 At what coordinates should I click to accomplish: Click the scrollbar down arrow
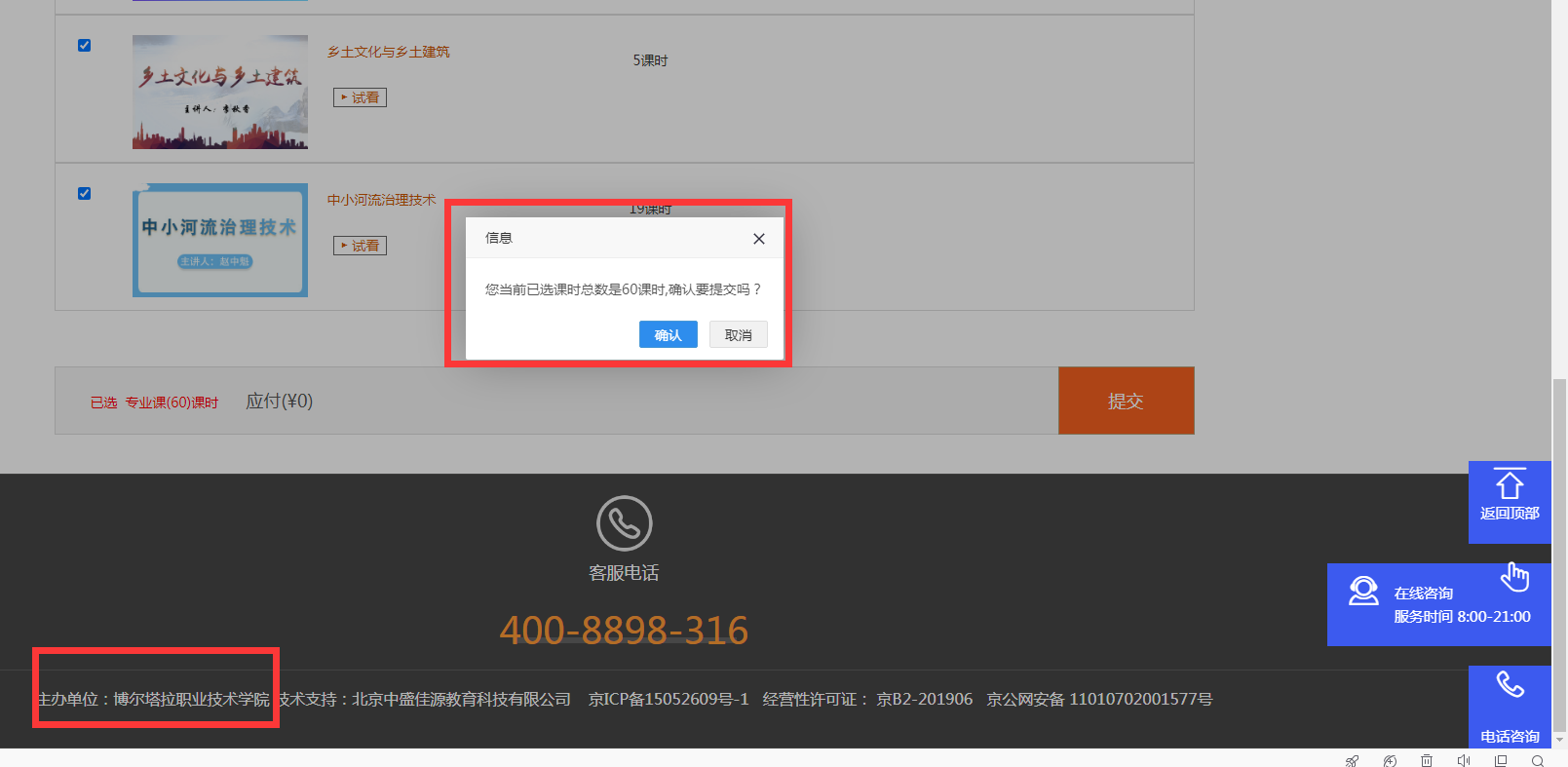point(1559,740)
